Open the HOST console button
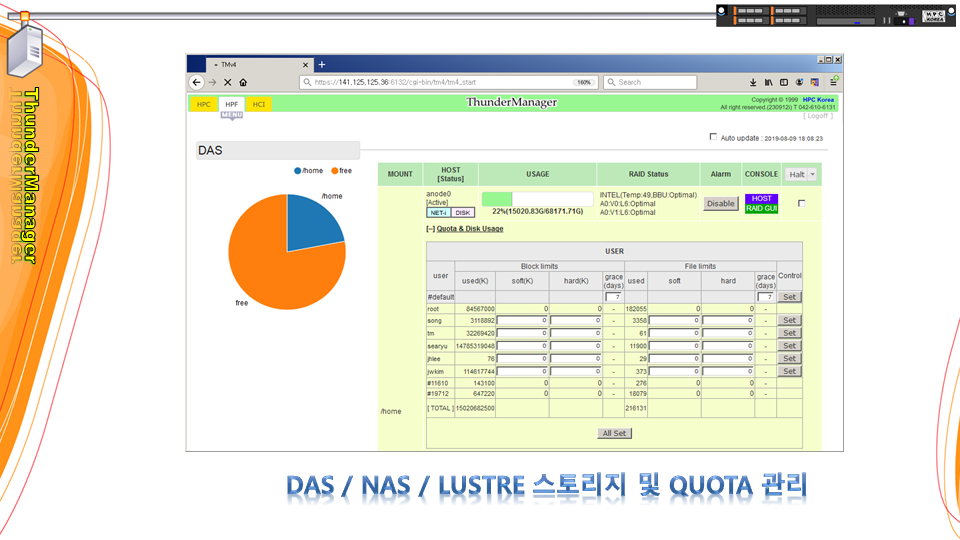 pyautogui.click(x=761, y=198)
